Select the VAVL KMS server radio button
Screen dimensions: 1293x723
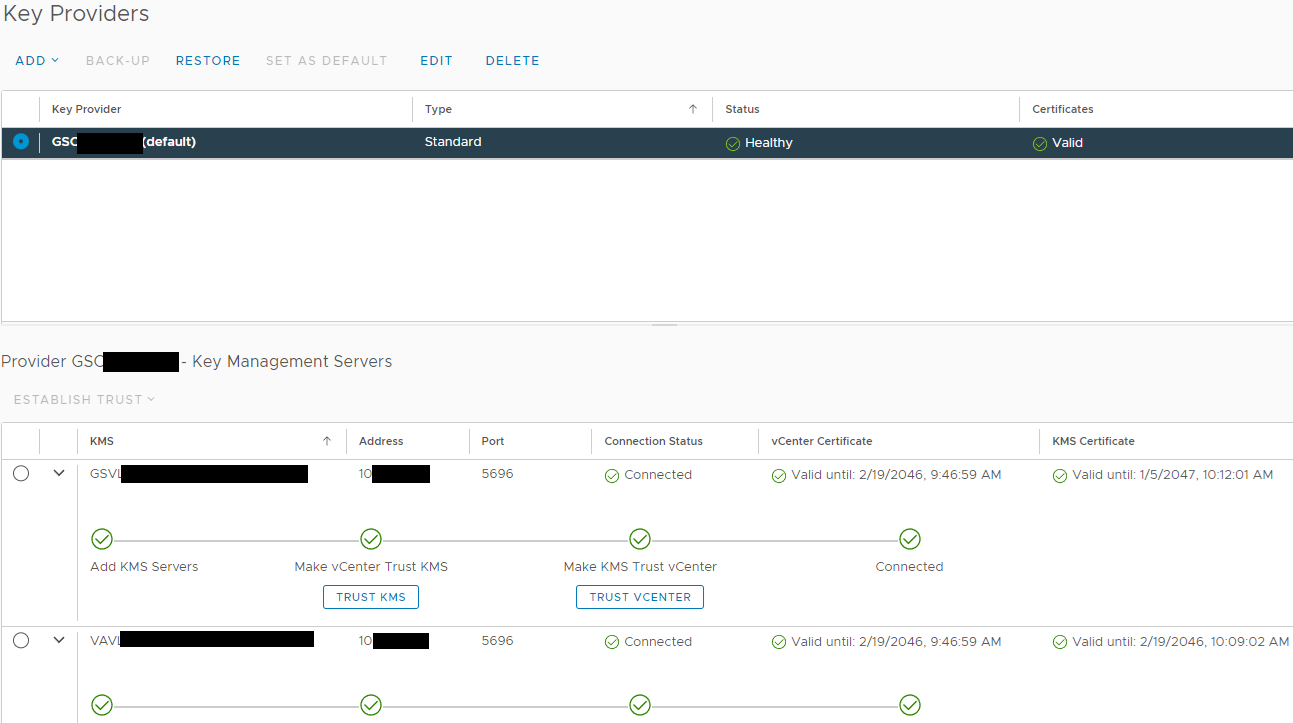coord(21,640)
